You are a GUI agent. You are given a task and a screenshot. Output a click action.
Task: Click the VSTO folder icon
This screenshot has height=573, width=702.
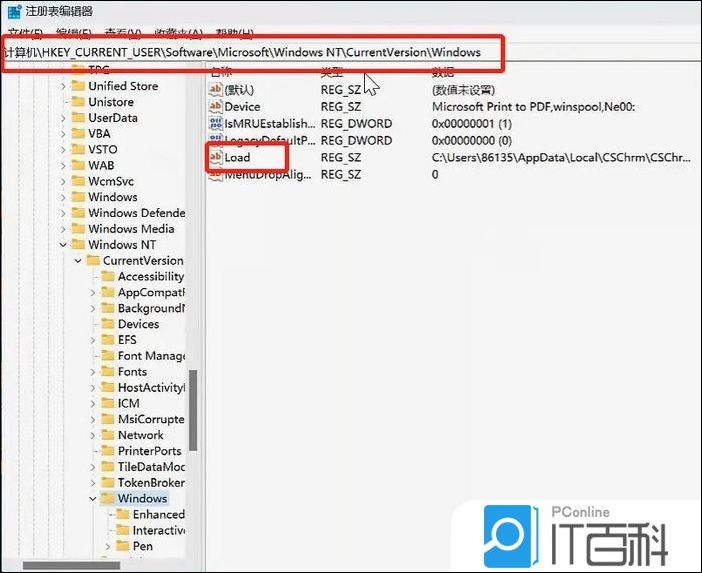(78, 149)
